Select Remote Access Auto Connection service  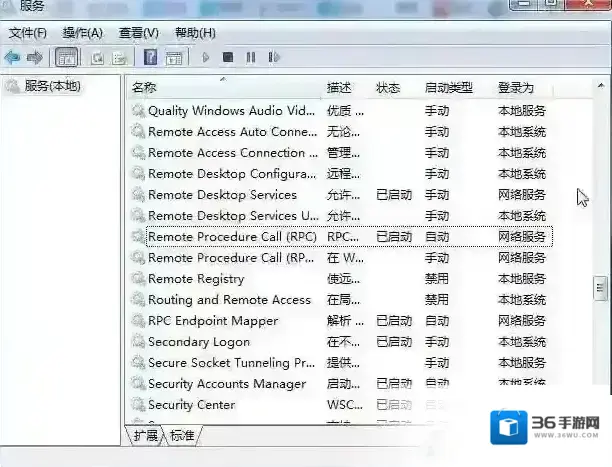click(341, 132)
